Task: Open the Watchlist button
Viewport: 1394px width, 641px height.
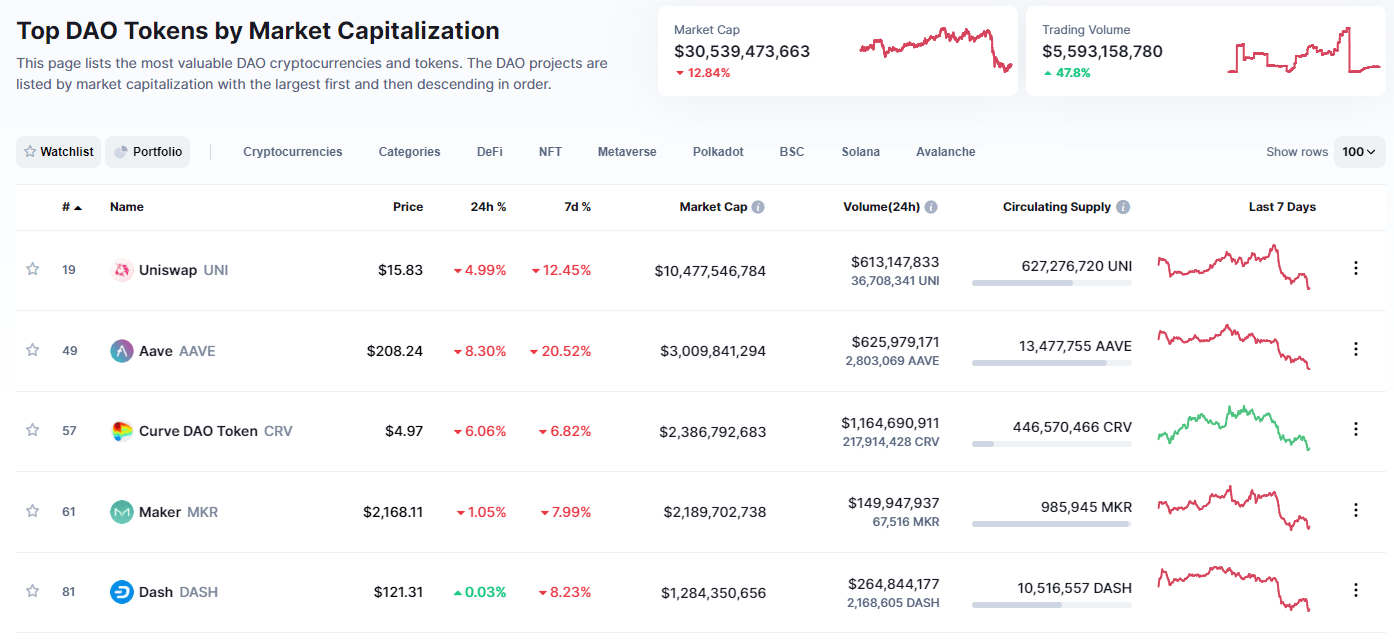Action: (59, 152)
